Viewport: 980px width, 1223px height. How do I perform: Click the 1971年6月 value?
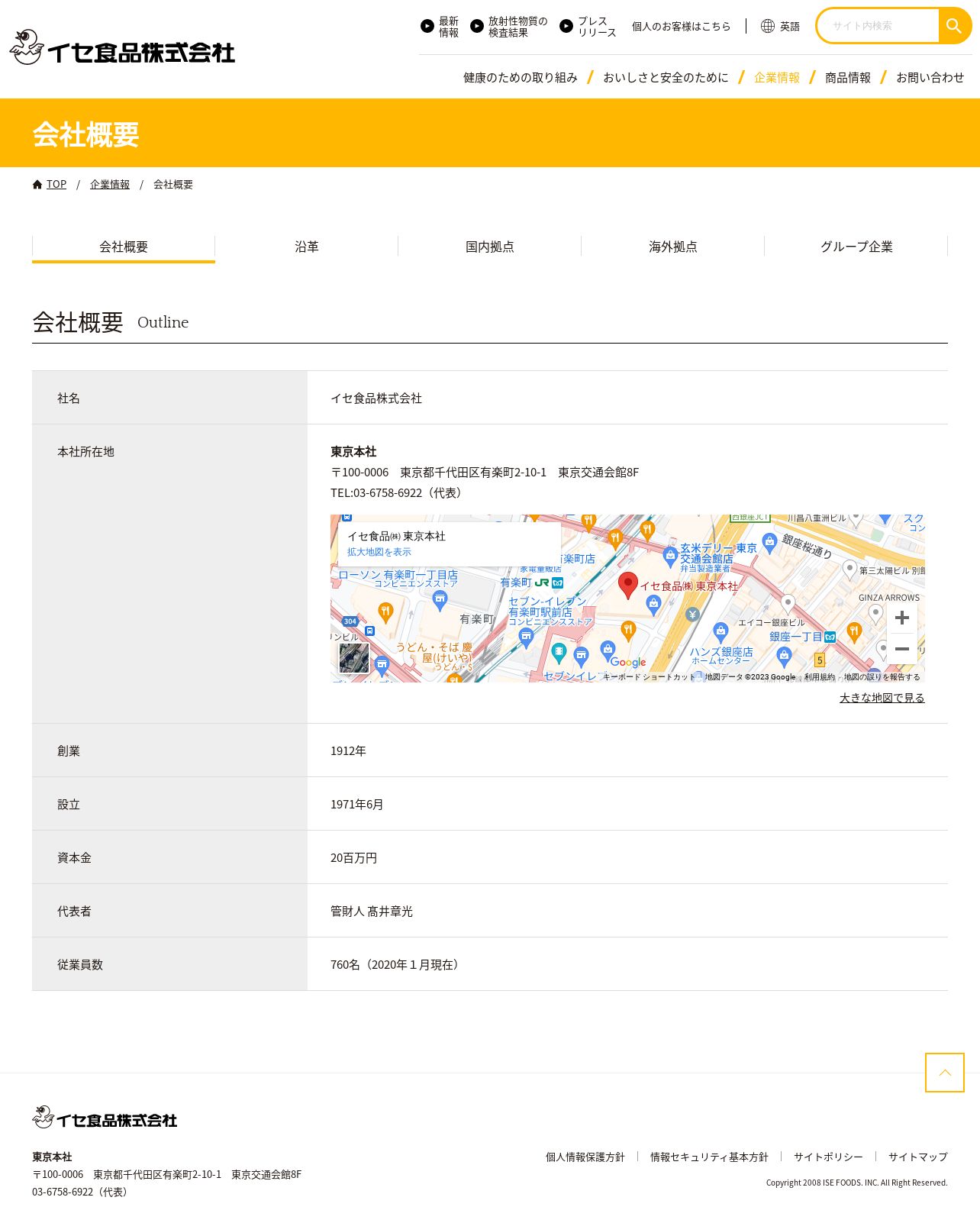tap(357, 805)
